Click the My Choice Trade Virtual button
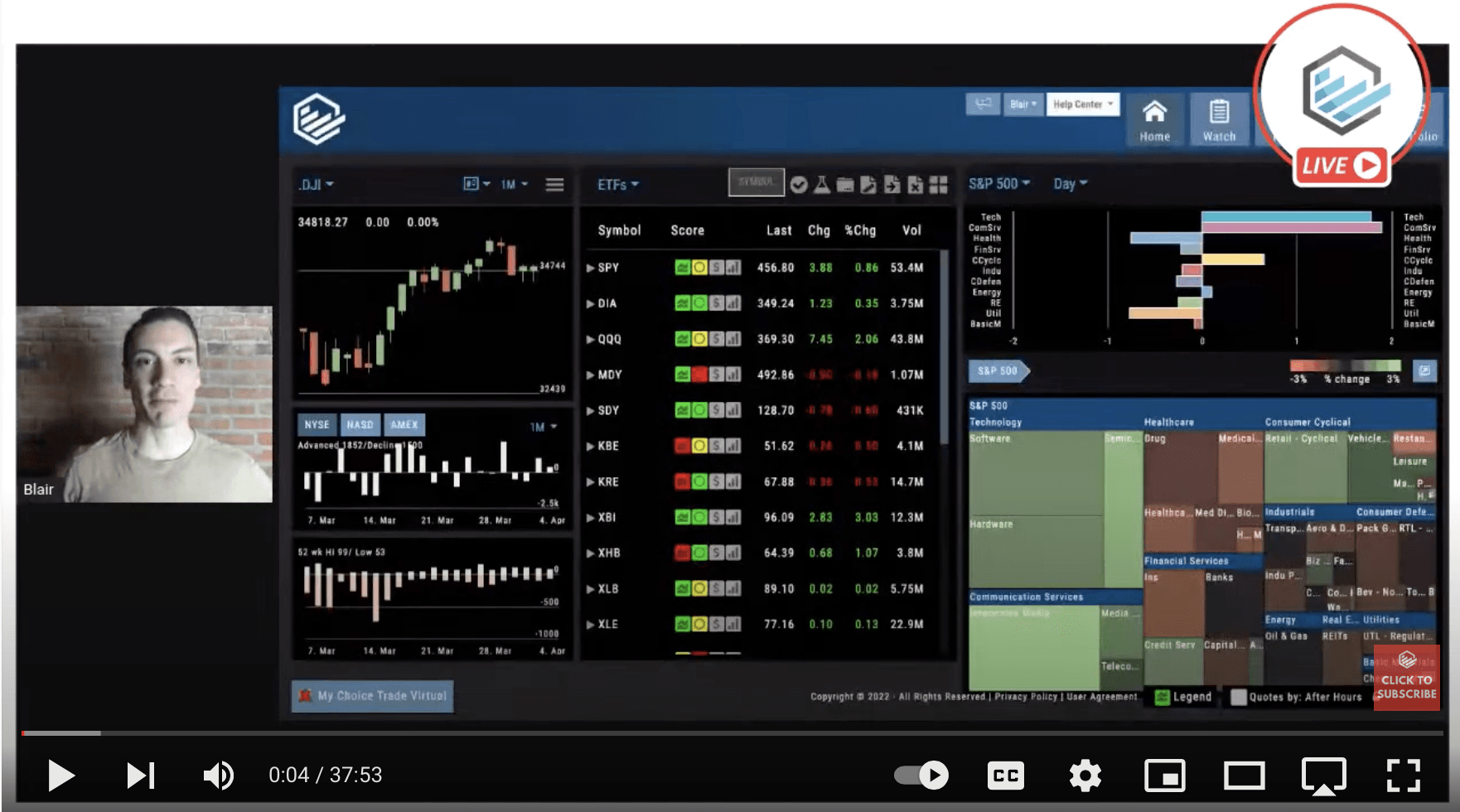1460x812 pixels. (x=372, y=696)
